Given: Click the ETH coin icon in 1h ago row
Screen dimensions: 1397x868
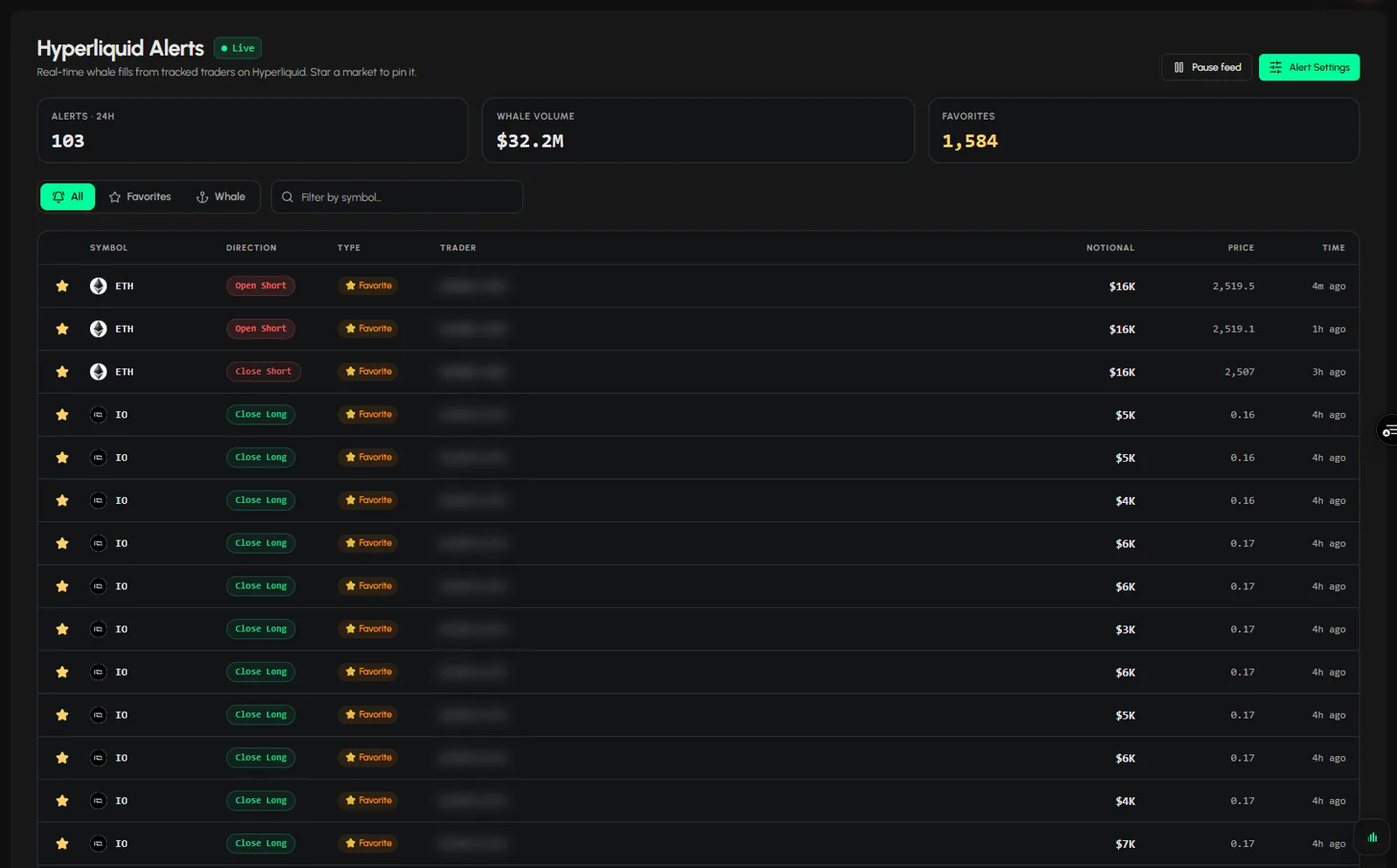Looking at the screenshot, I should (99, 328).
